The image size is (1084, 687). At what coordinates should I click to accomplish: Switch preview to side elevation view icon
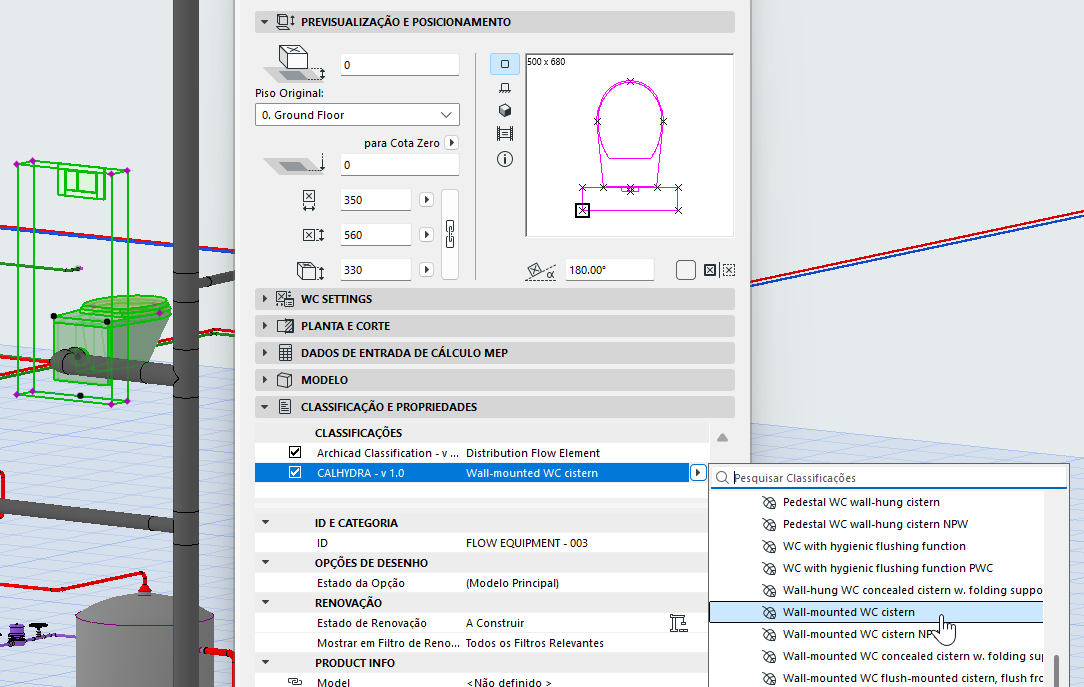pos(505,88)
